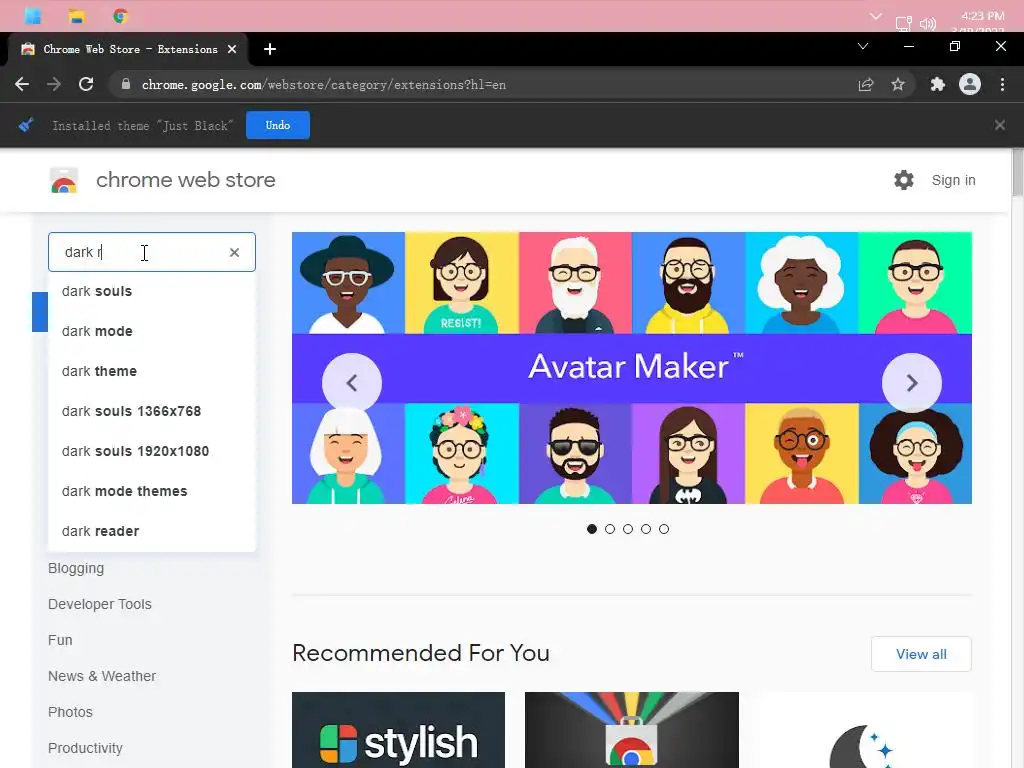The width and height of the screenshot is (1024, 768).
Task: Open Chrome's three-dot menu
Action: [1002, 84]
